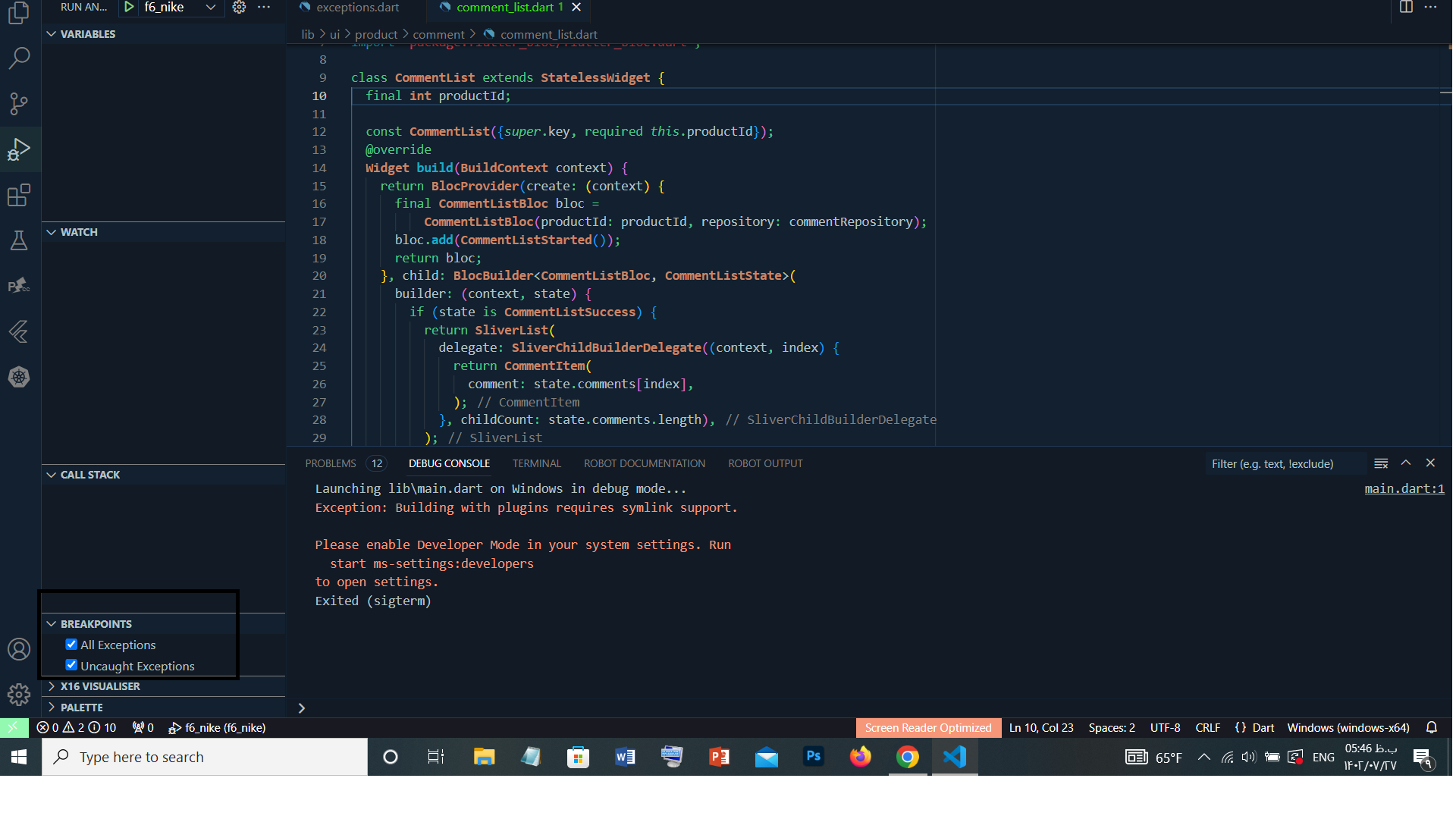Open the Extensions view
The width and height of the screenshot is (1456, 819).
(x=19, y=195)
